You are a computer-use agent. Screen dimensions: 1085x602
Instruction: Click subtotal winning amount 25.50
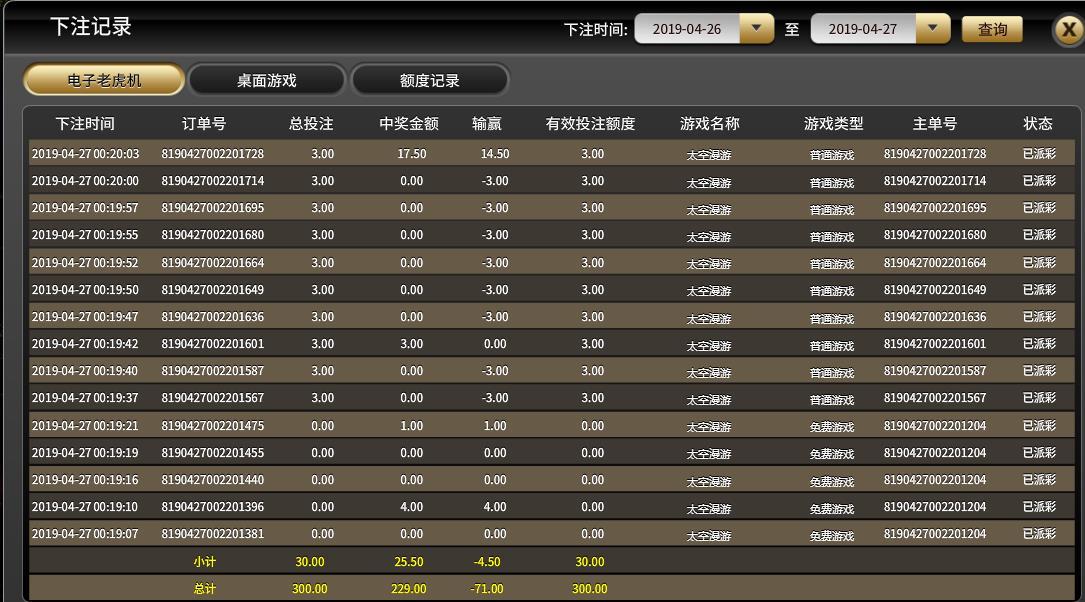(x=408, y=562)
